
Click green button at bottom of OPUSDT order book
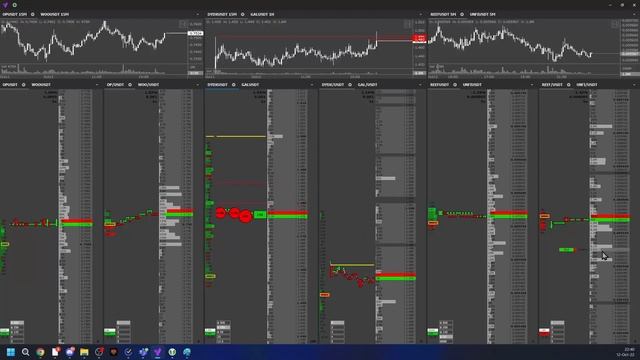4,332
